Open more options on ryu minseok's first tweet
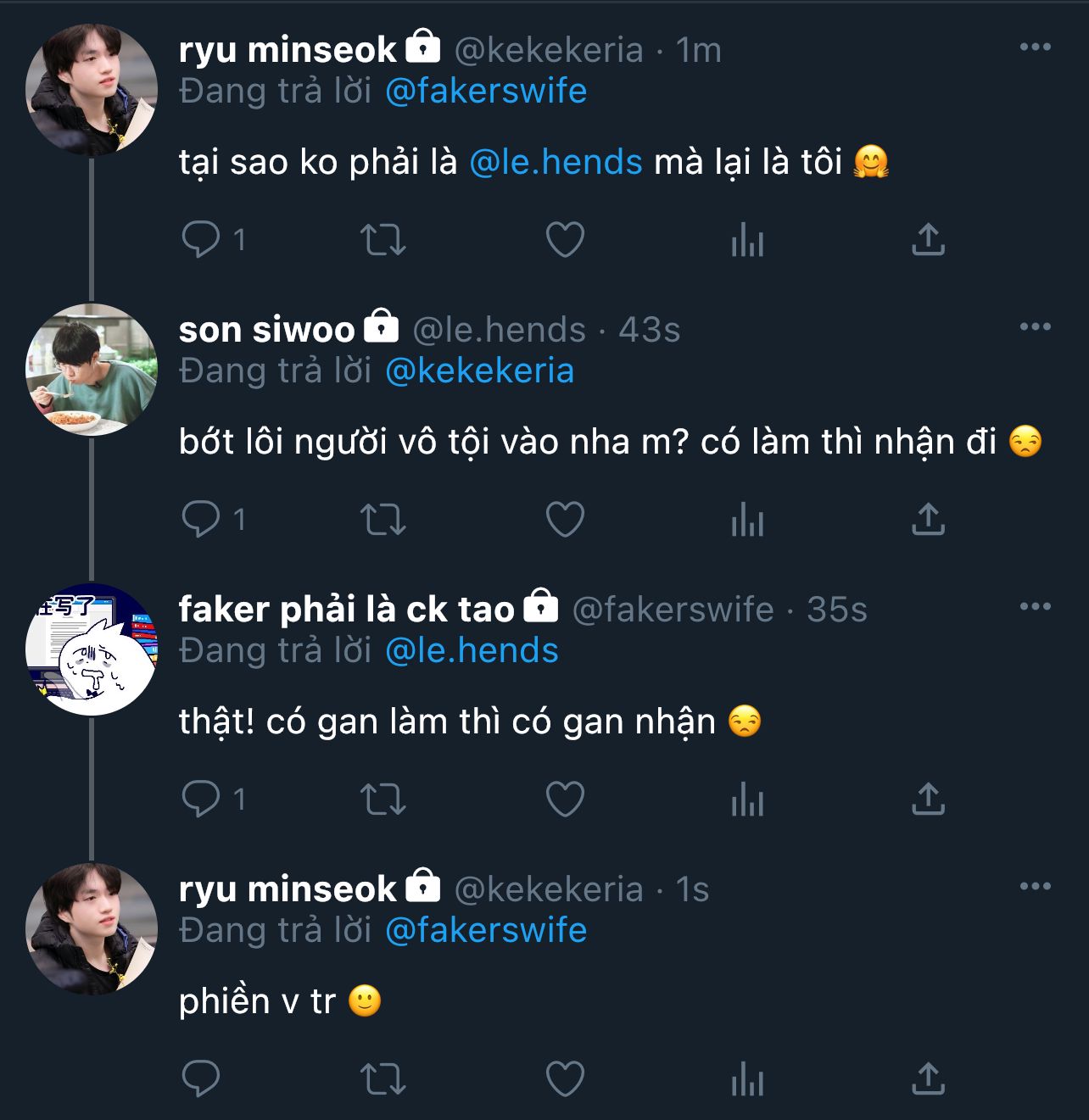The height and width of the screenshot is (1120, 1089). click(1035, 47)
